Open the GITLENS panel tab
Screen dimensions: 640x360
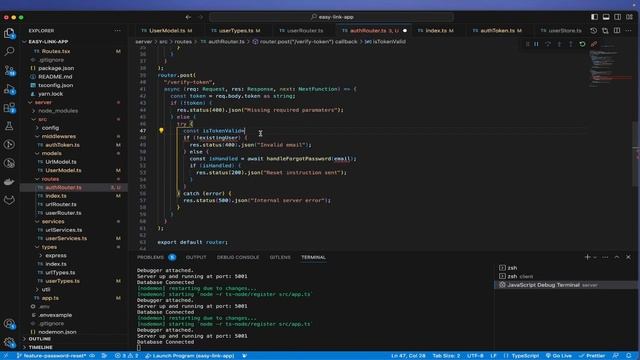(280, 257)
